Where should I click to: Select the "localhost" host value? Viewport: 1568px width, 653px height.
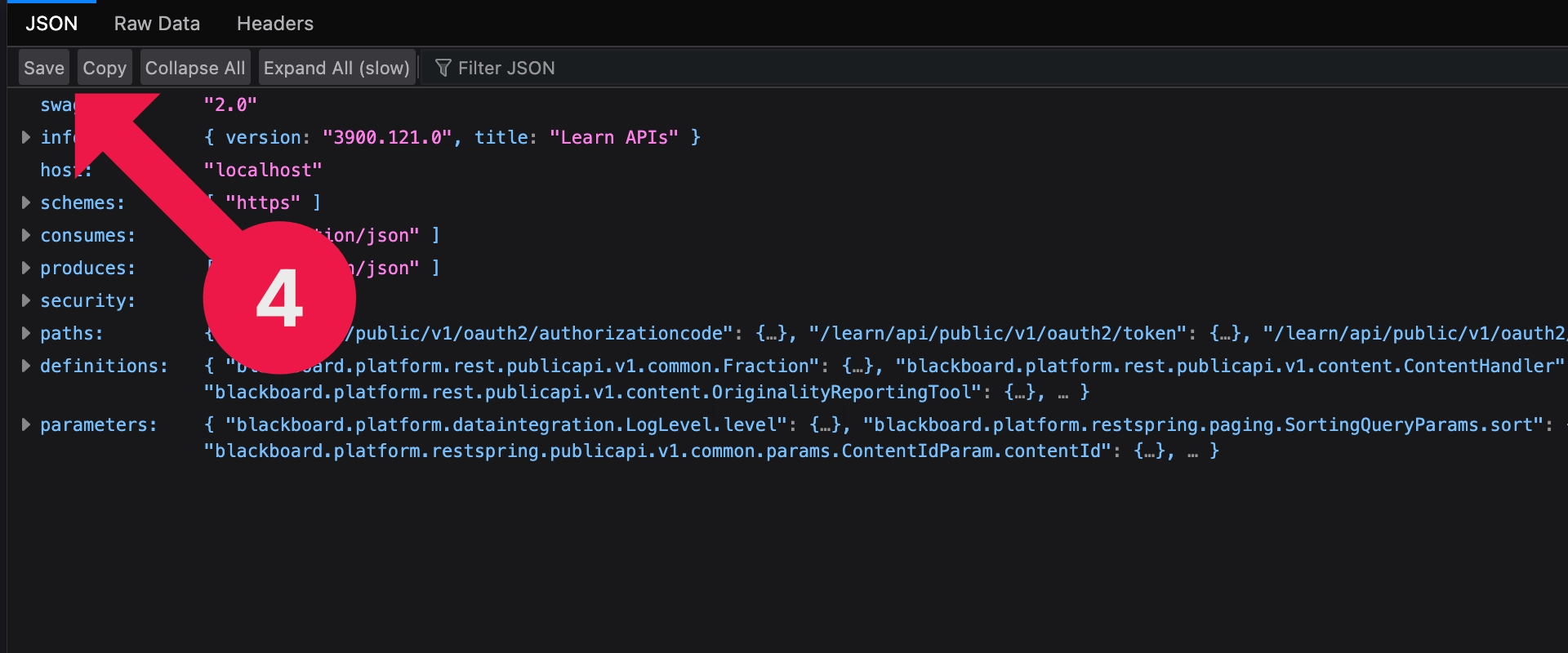point(263,170)
